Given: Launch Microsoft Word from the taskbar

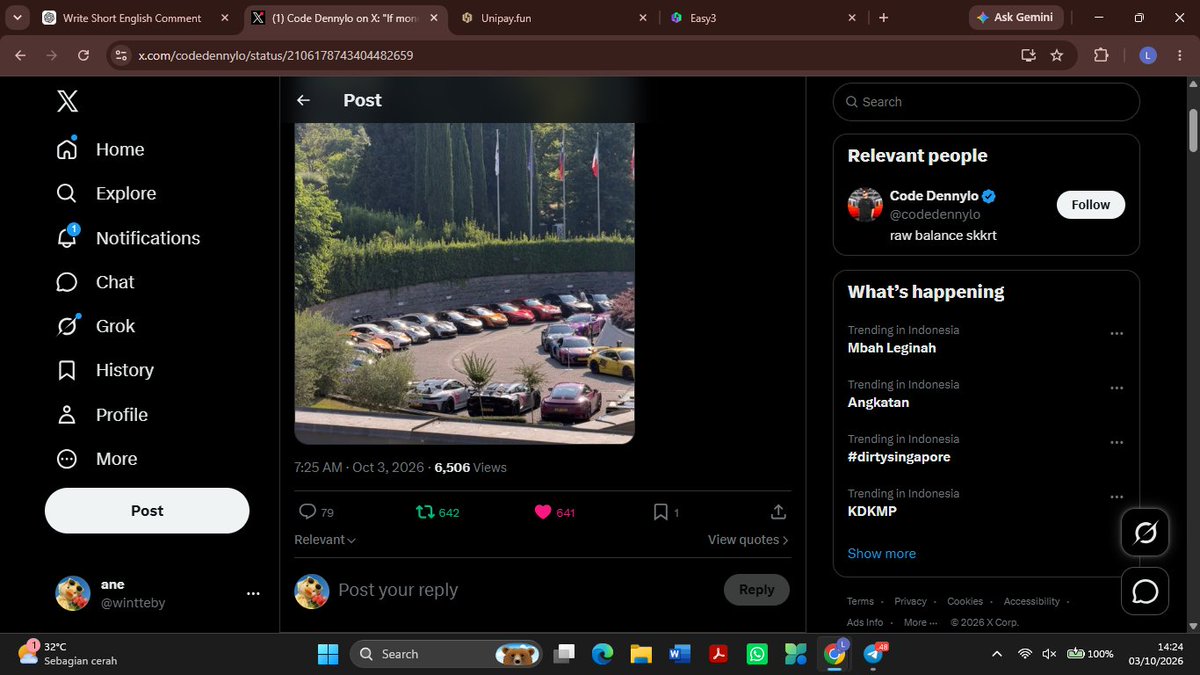Looking at the screenshot, I should coord(679,654).
